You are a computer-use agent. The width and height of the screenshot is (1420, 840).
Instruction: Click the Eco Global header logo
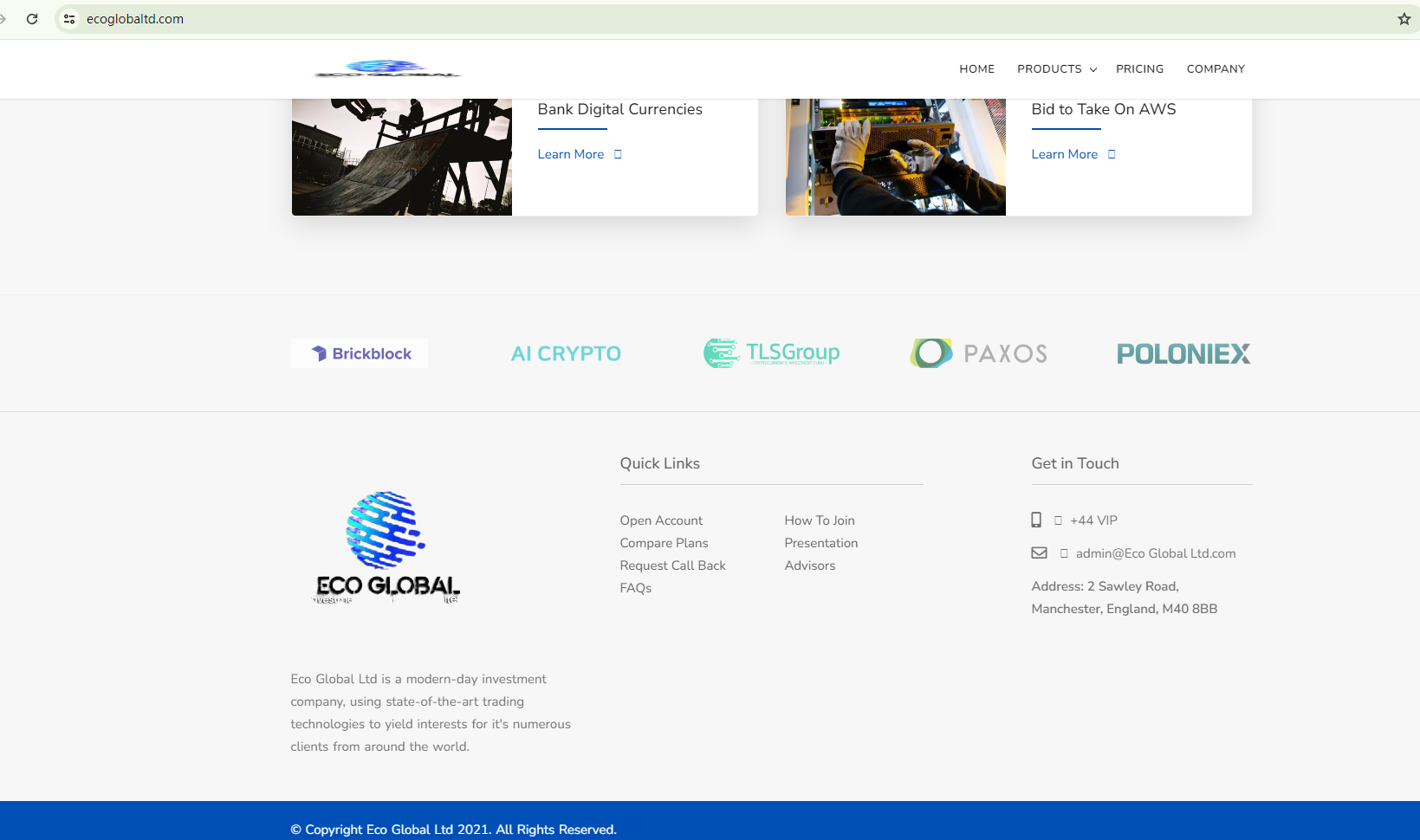point(387,69)
